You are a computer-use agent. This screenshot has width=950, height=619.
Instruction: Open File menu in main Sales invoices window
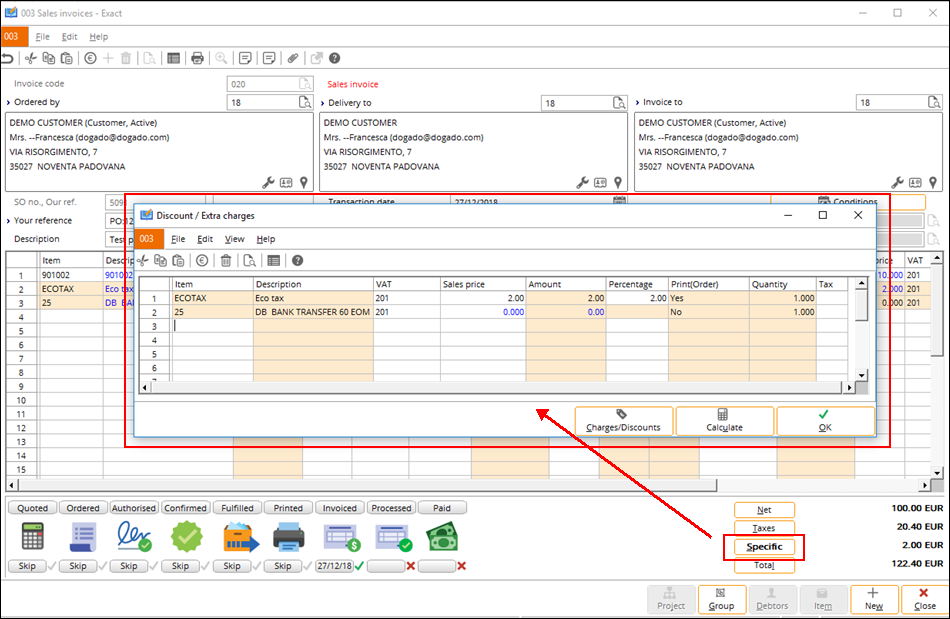point(42,36)
